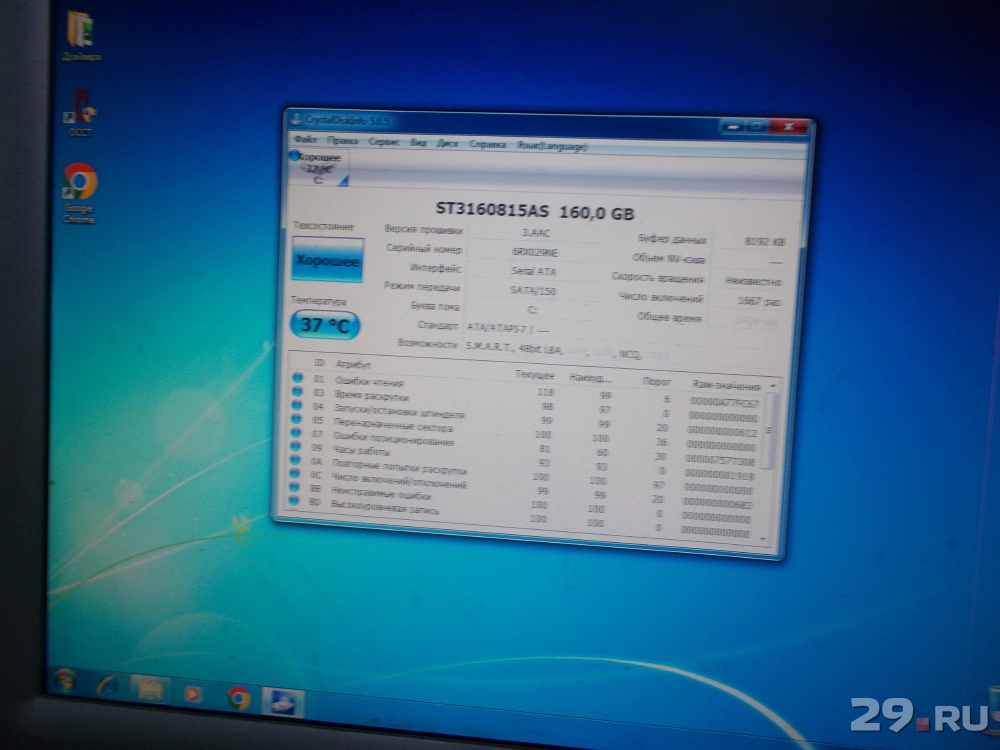Screen dimensions: 1000x750
Task: Open the OCCT desktop shortcut
Action: (x=79, y=106)
